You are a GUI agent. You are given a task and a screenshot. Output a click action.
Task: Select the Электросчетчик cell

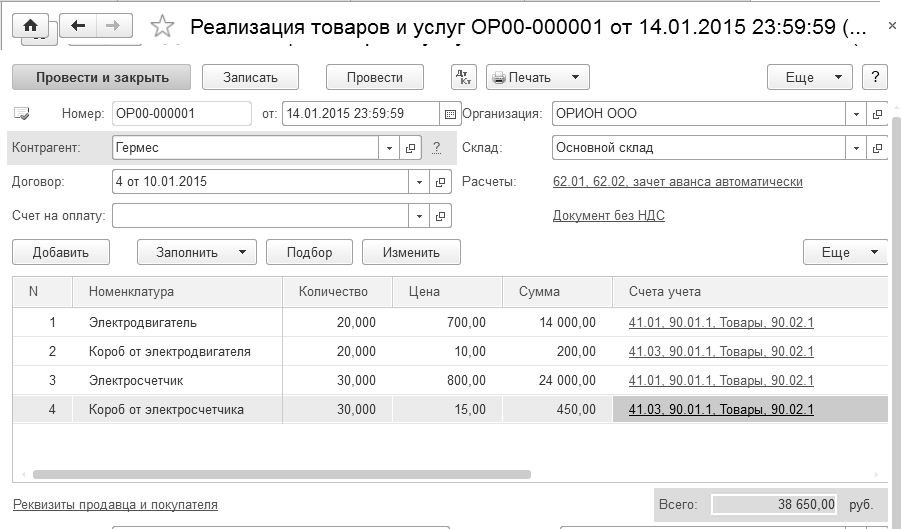tap(177, 380)
